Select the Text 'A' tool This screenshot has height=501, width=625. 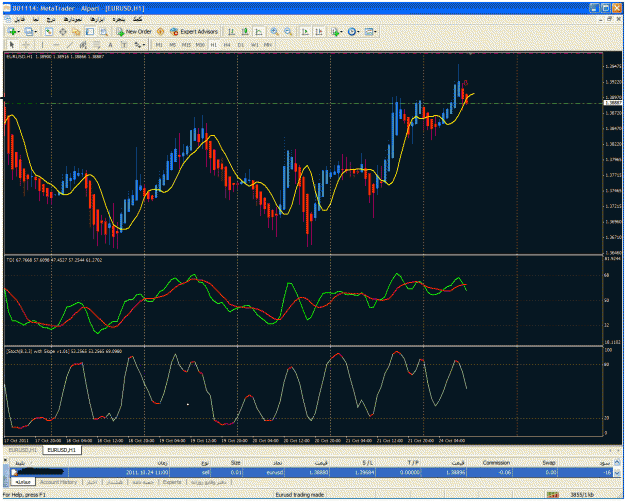(110, 45)
